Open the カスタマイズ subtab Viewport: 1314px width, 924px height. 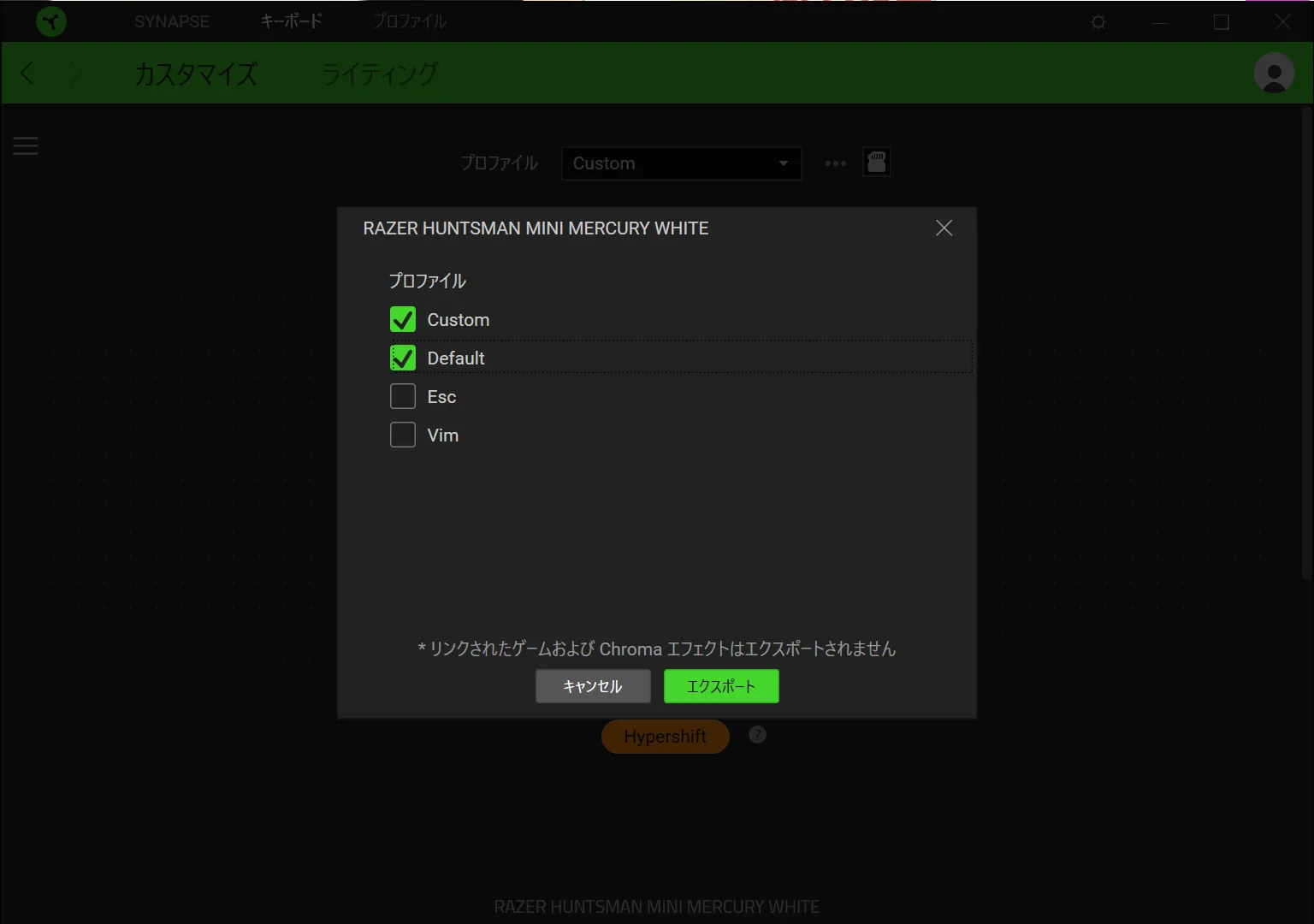196,74
